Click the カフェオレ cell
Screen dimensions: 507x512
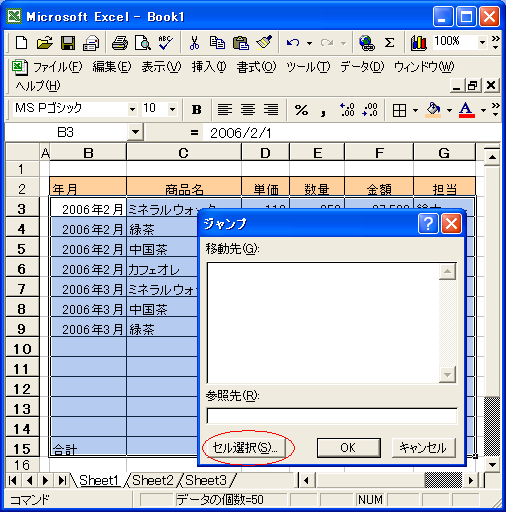tap(162, 269)
